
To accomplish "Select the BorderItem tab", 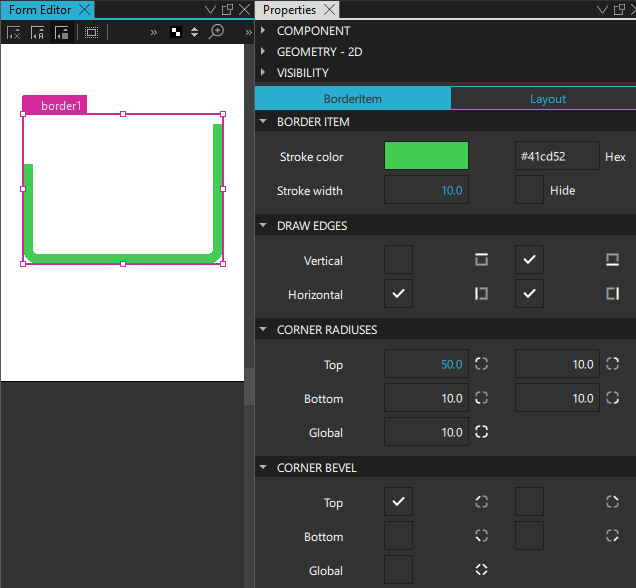I will click(352, 99).
